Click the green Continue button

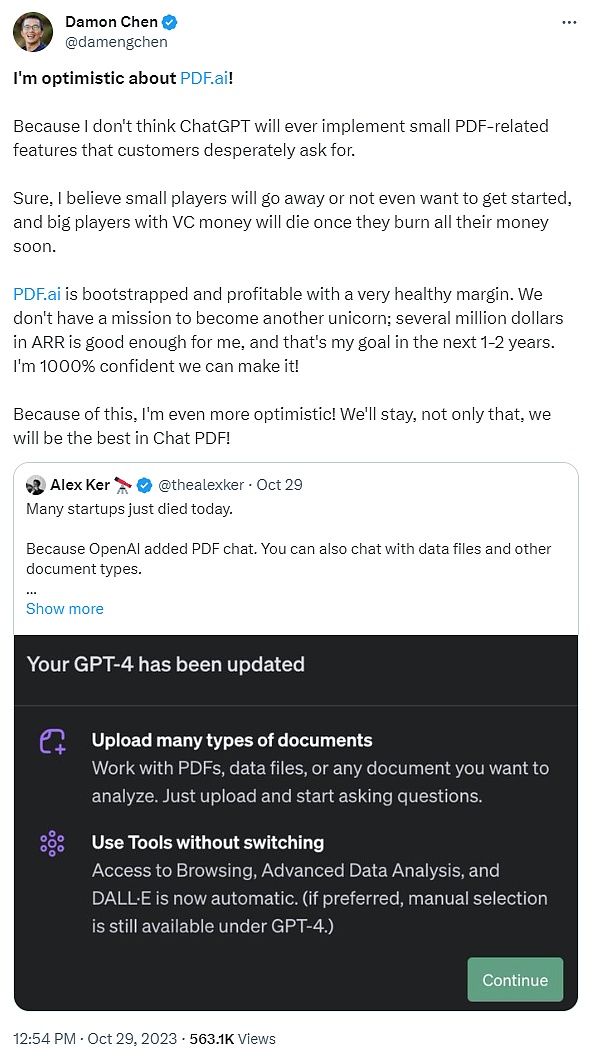515,980
